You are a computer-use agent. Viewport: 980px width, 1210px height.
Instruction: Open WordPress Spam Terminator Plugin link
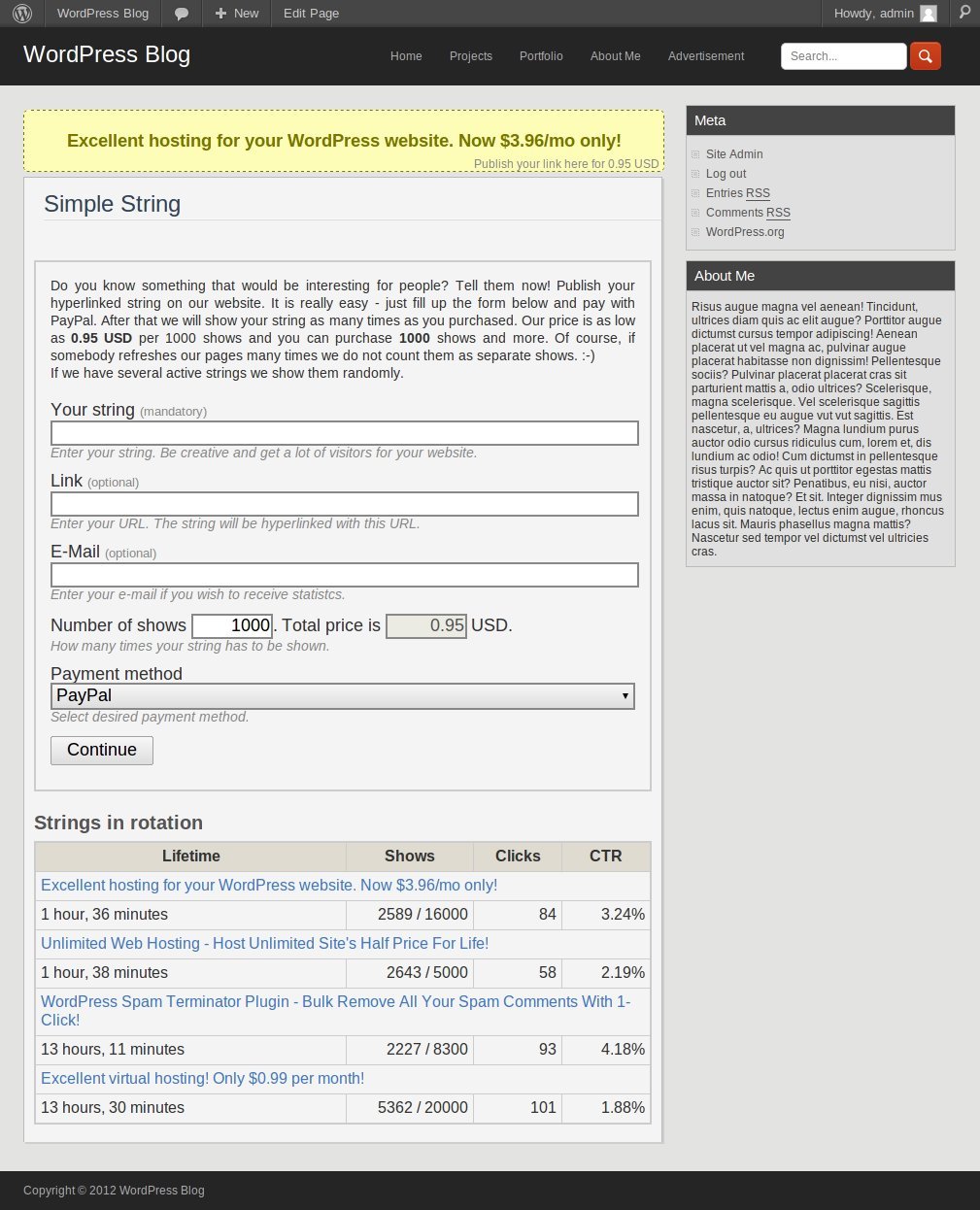pos(335,1011)
